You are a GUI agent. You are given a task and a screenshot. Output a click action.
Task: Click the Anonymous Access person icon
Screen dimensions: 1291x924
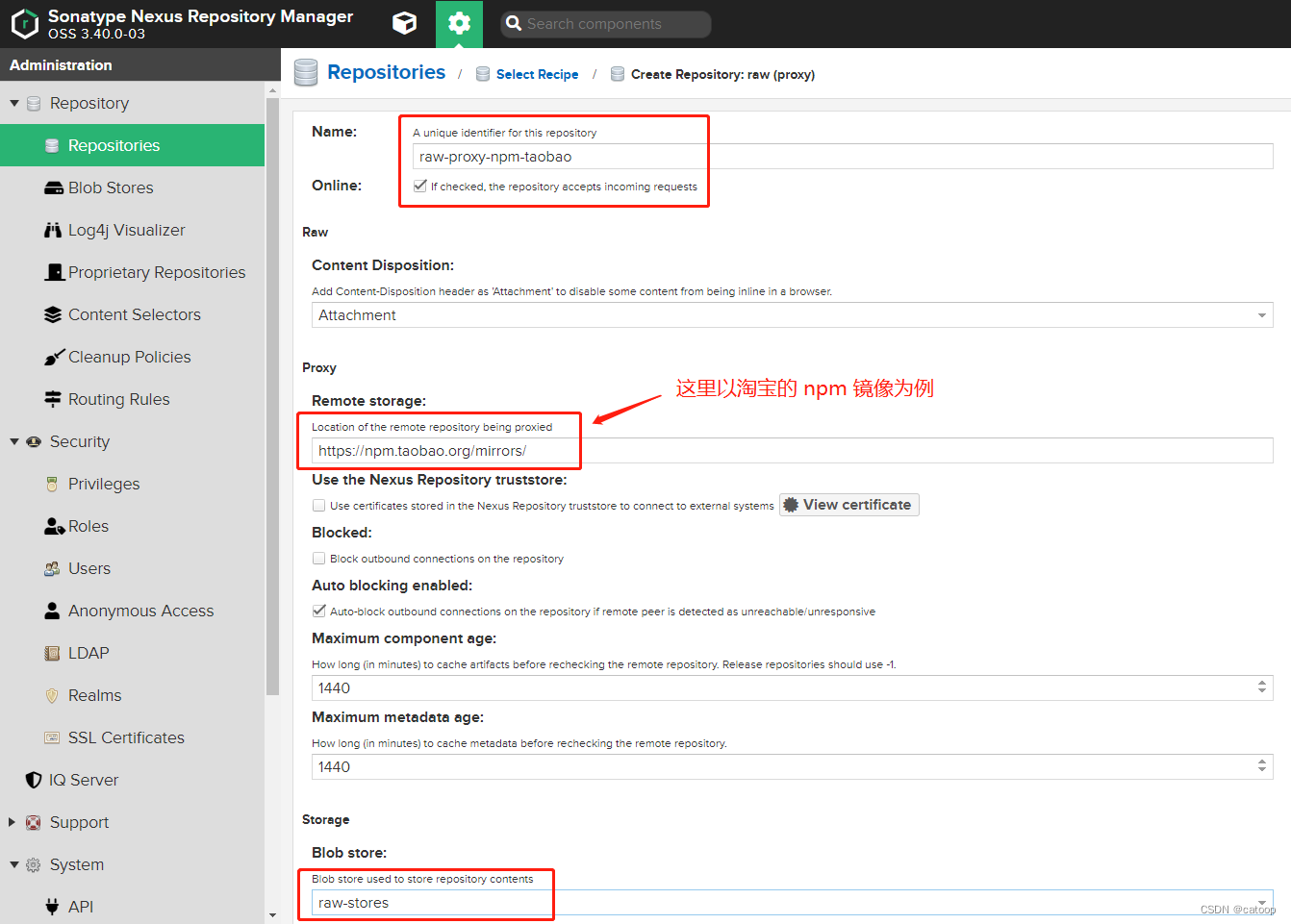(52, 611)
